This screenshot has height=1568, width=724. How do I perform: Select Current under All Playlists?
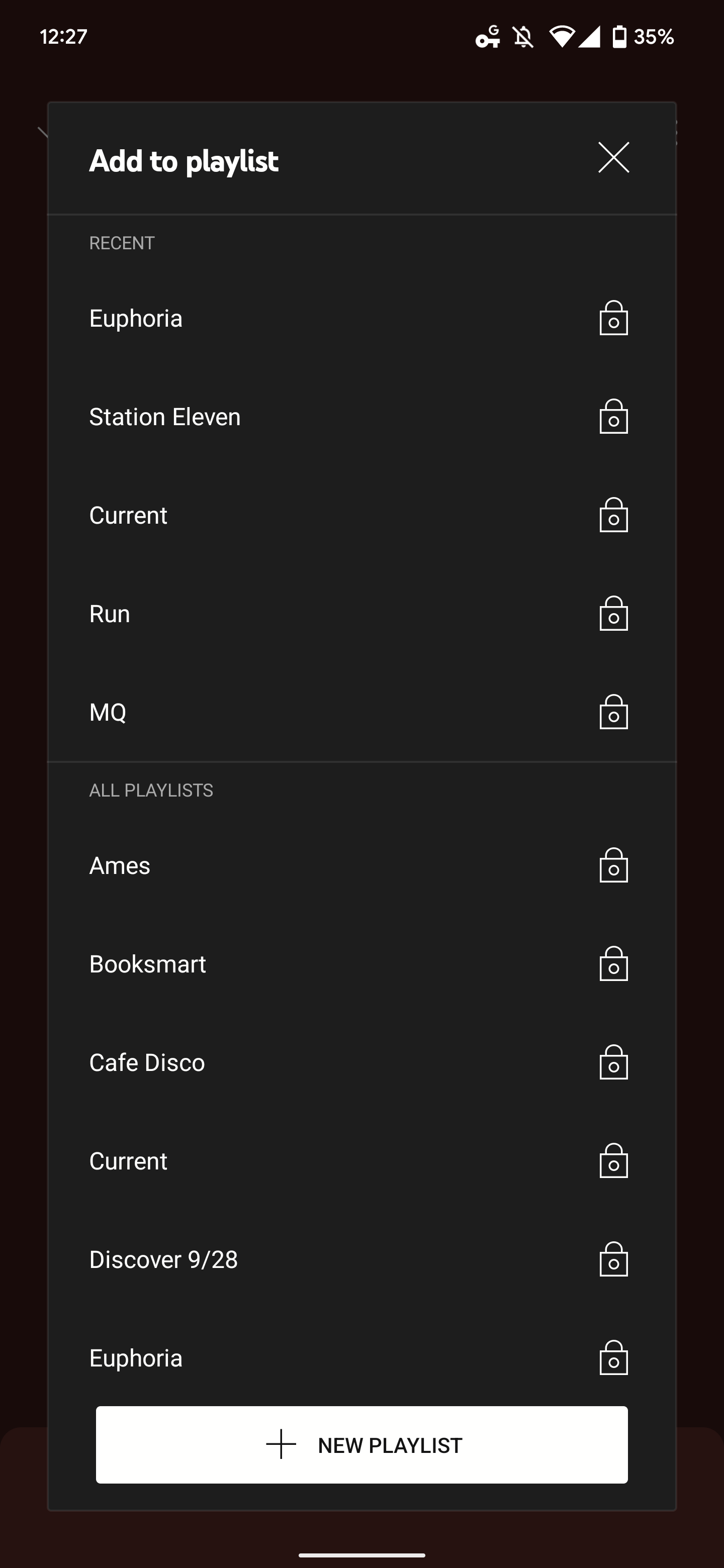point(129,1161)
